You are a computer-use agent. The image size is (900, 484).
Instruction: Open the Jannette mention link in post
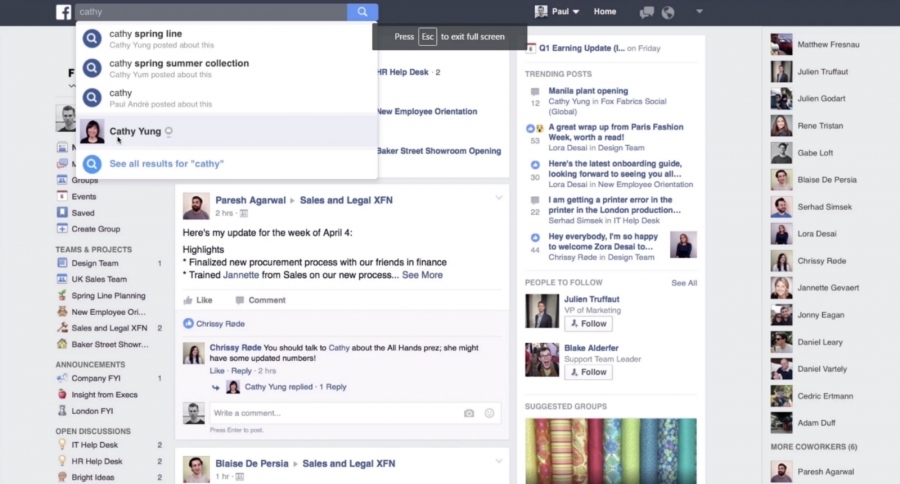click(x=240, y=275)
